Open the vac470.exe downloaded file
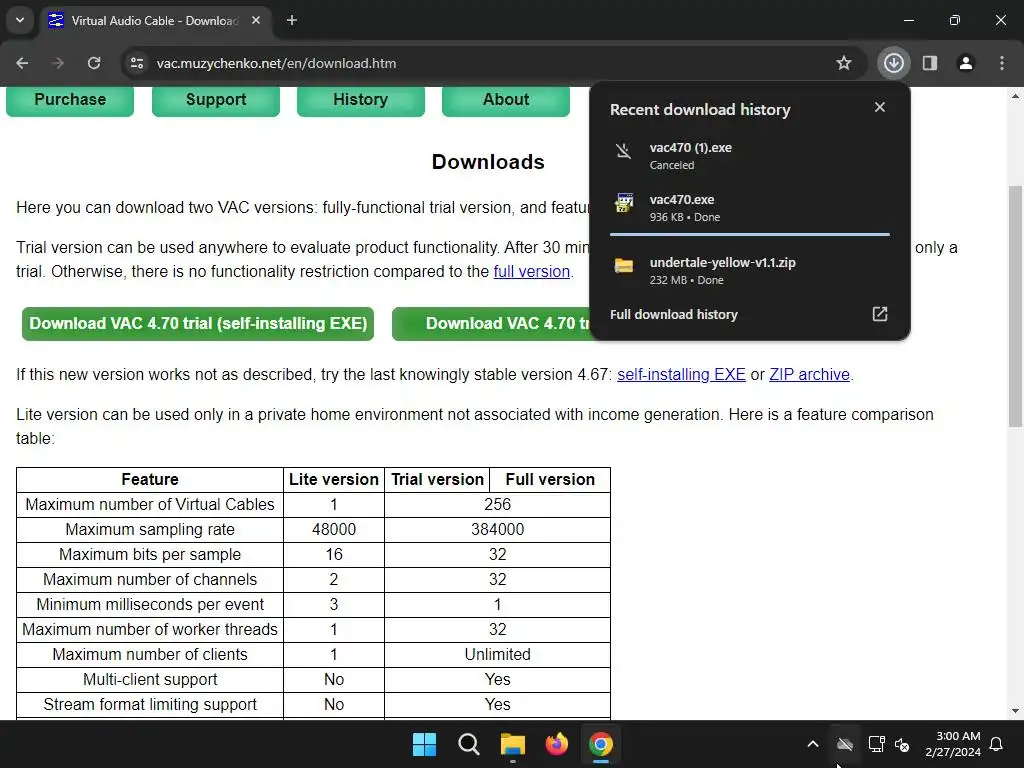The image size is (1024, 768). (x=749, y=208)
